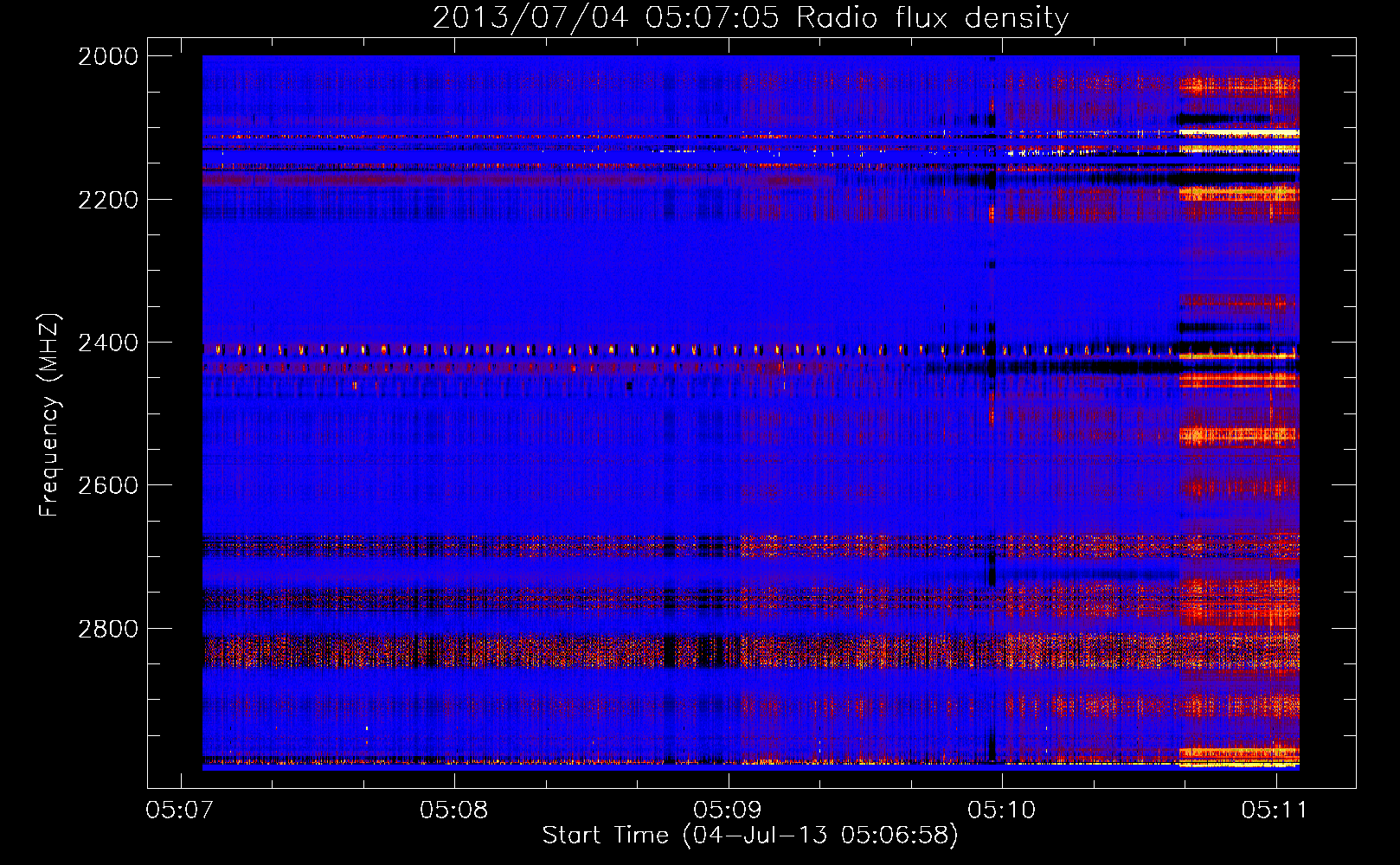Screen dimensions: 1400x865
Task: Click the 05:11 time axis label
Action: 1275,811
